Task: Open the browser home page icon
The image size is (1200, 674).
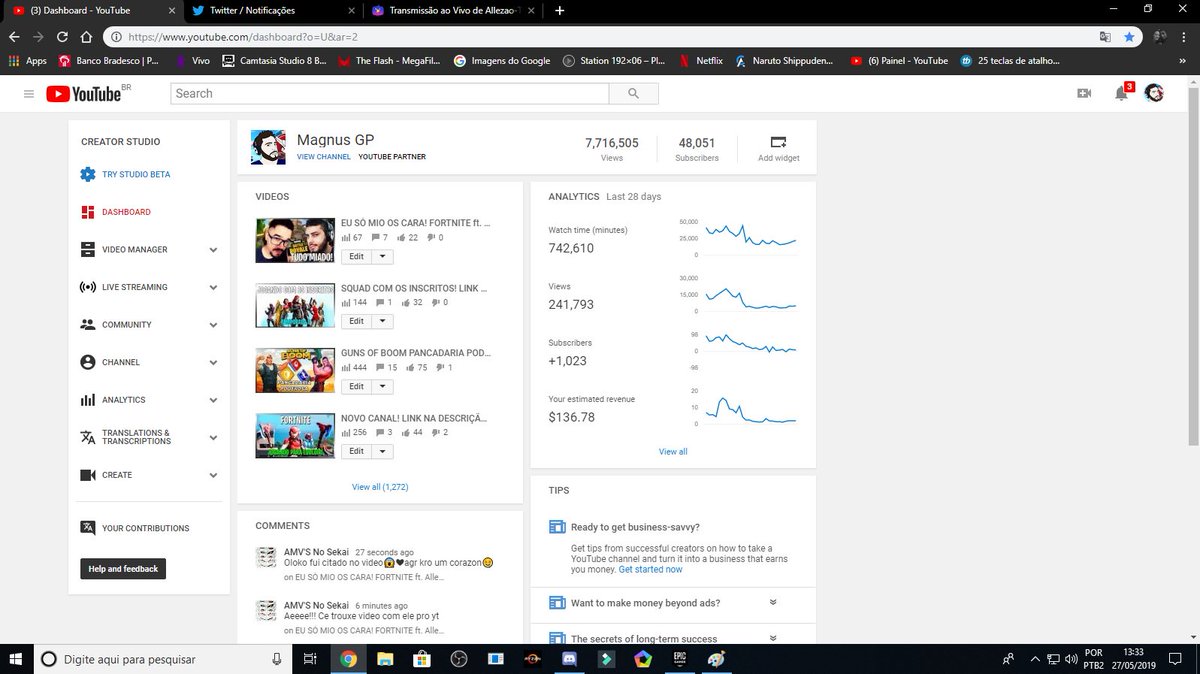Action: tap(87, 36)
